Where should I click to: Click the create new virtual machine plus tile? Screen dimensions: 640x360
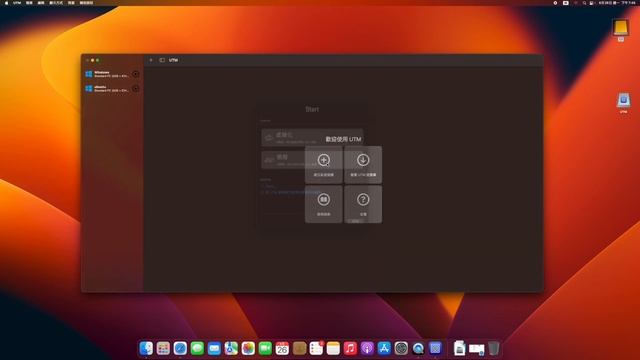coord(324,164)
